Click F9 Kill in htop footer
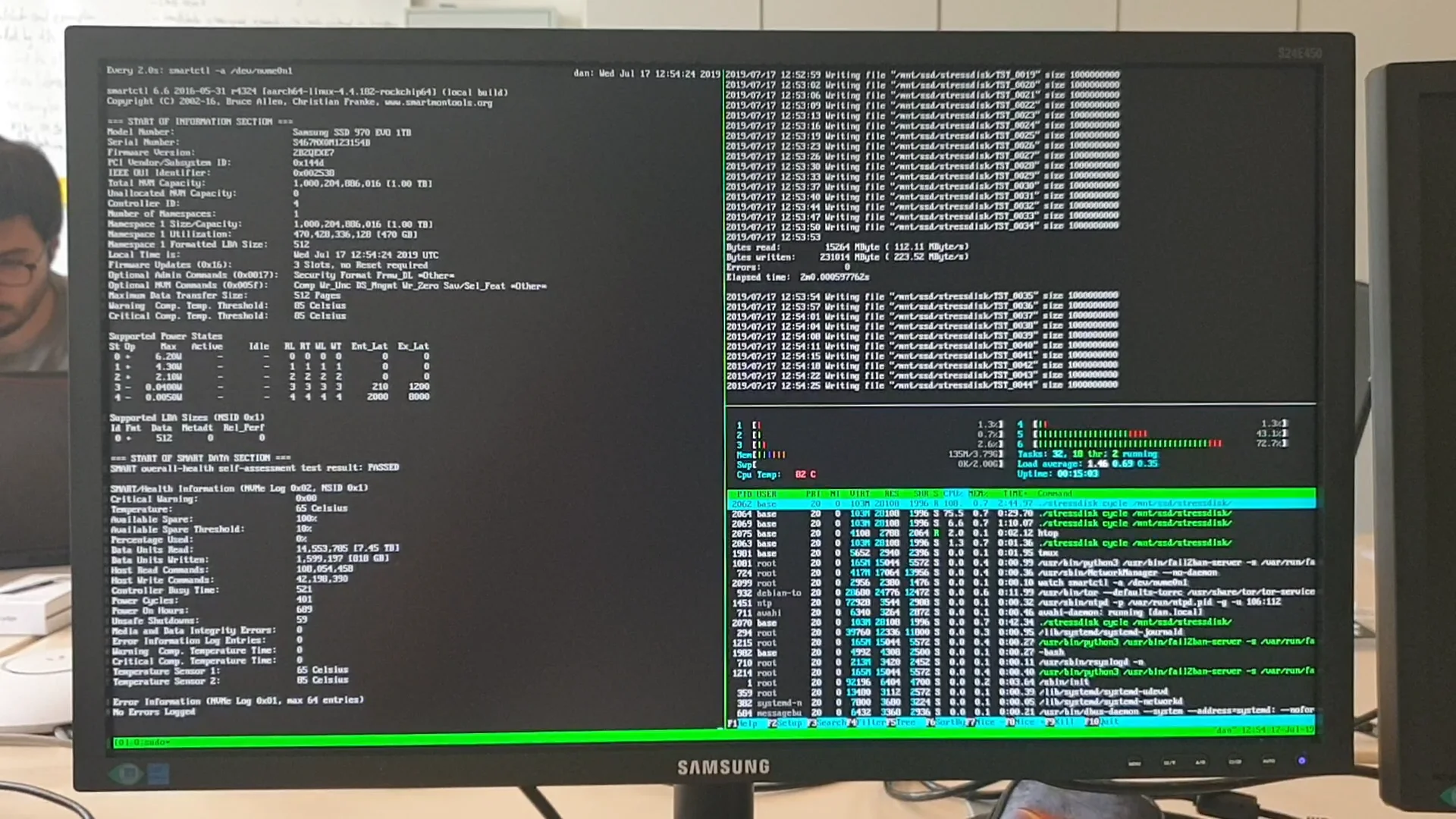1456x819 pixels. click(1065, 723)
